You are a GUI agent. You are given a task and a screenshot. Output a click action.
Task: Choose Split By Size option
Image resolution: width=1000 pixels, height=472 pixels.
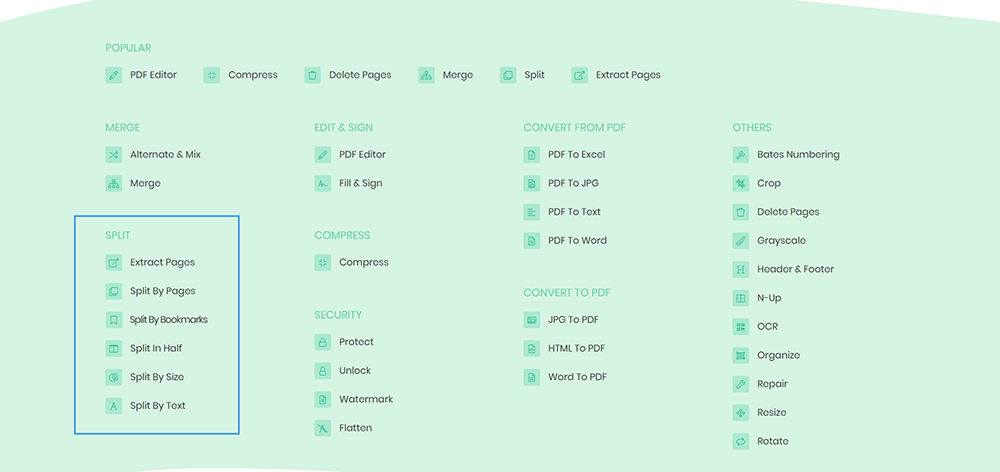[x=157, y=377]
